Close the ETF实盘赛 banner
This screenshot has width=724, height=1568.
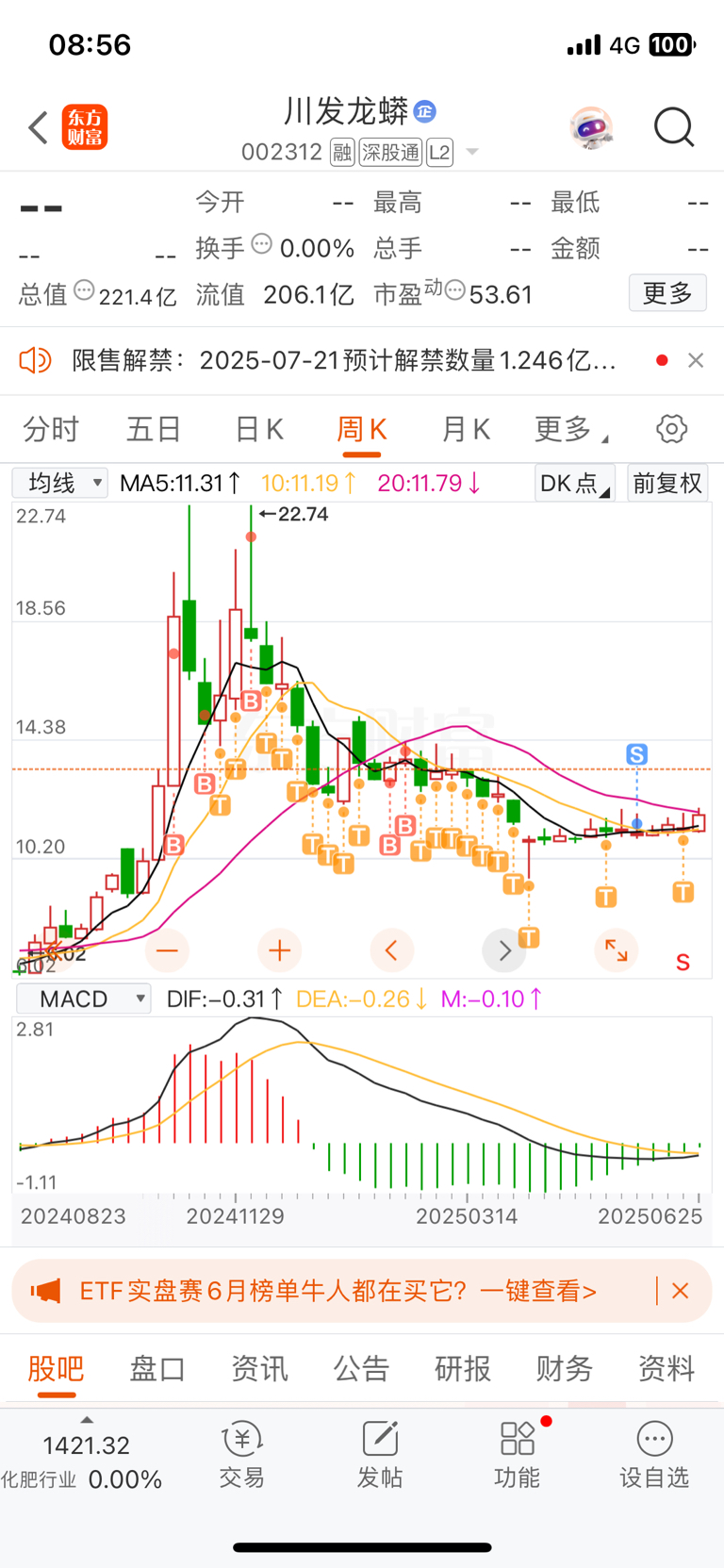(680, 1291)
